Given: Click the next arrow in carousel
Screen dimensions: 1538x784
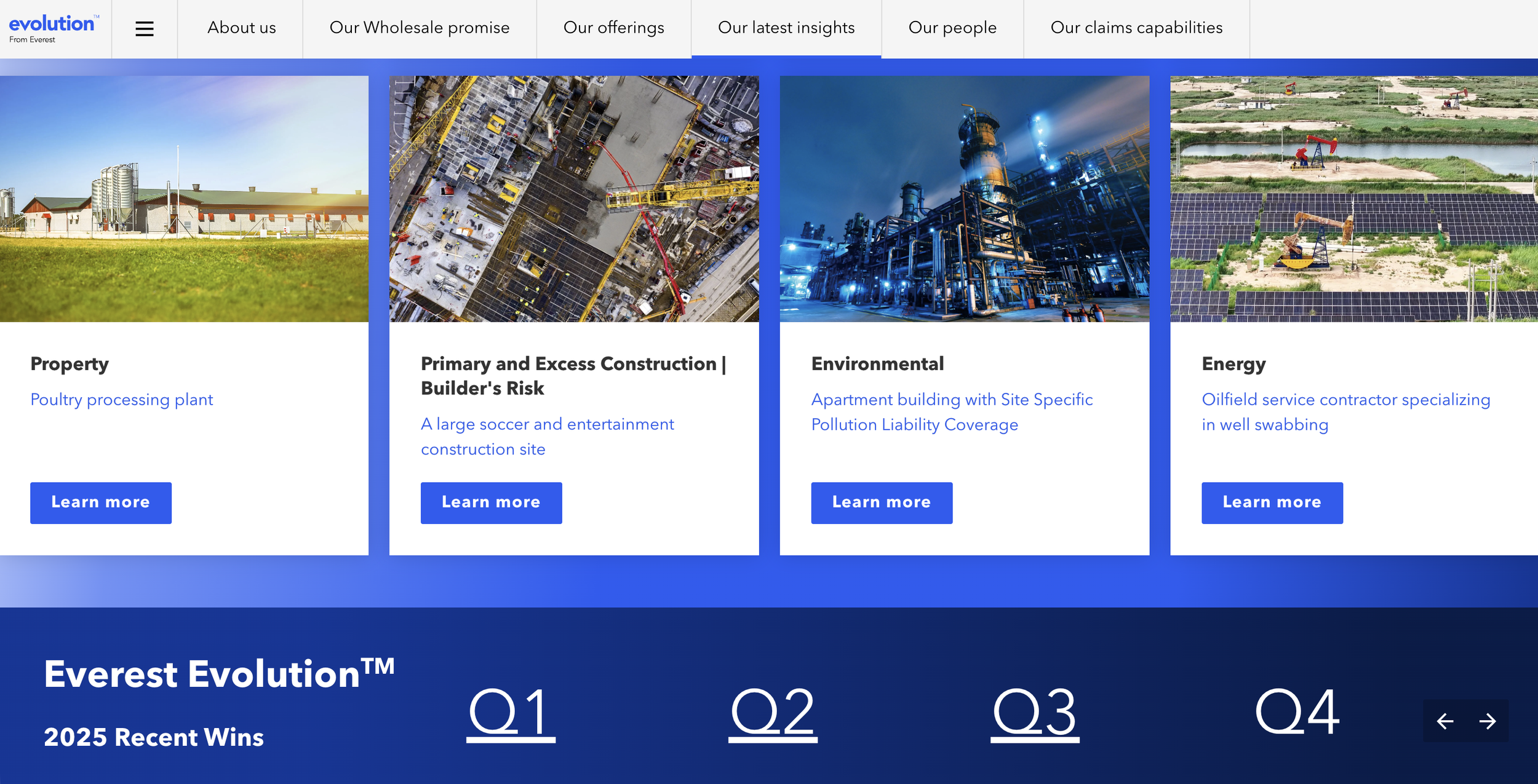Looking at the screenshot, I should [x=1488, y=721].
